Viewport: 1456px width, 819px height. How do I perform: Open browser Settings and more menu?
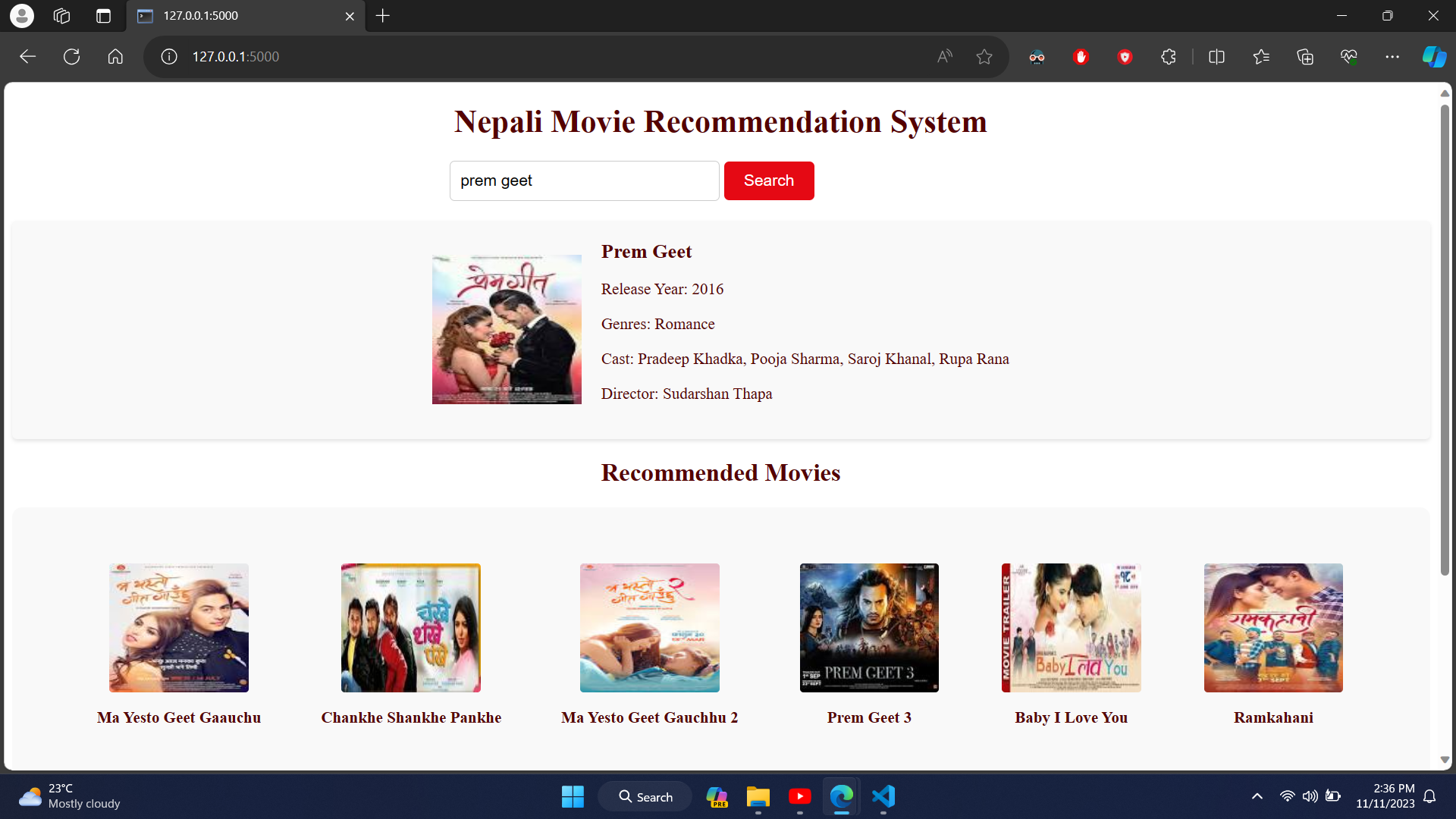[1392, 57]
